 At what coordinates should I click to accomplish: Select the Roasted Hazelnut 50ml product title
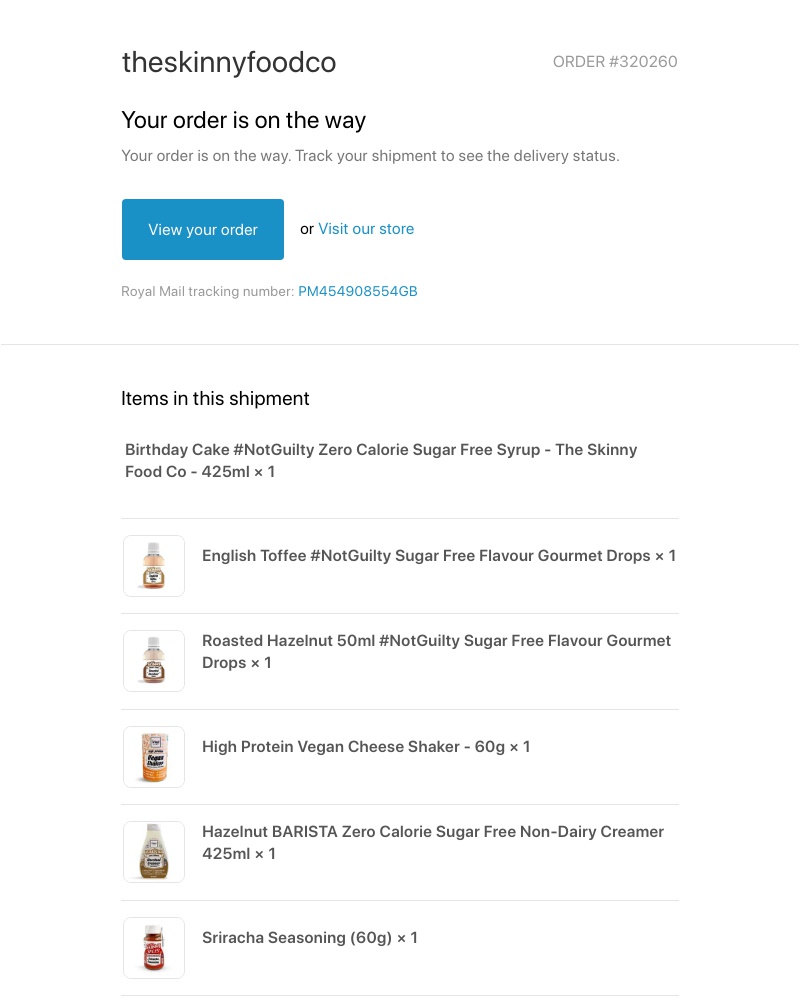(437, 651)
